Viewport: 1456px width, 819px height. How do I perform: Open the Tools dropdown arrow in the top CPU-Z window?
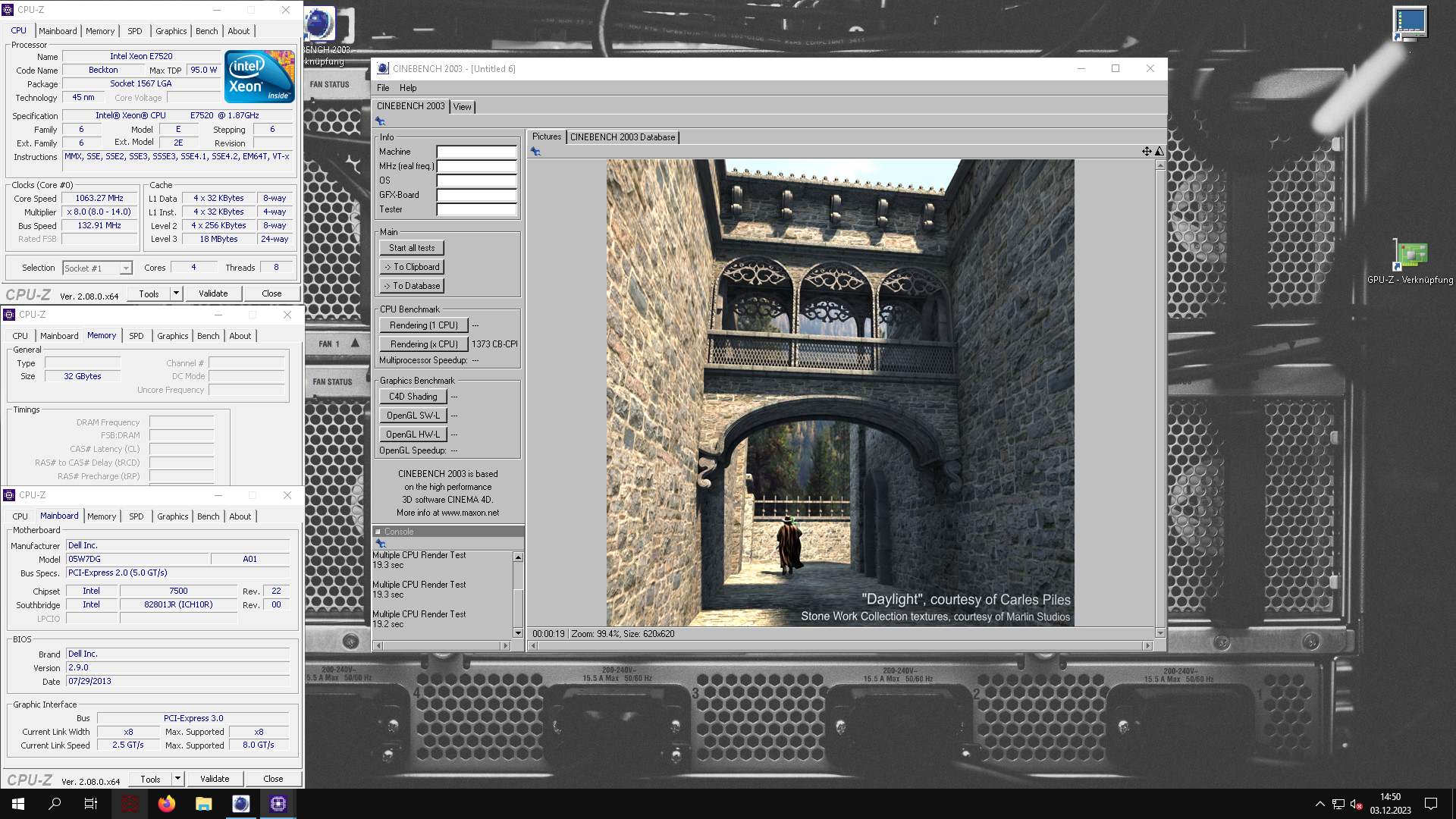176,293
